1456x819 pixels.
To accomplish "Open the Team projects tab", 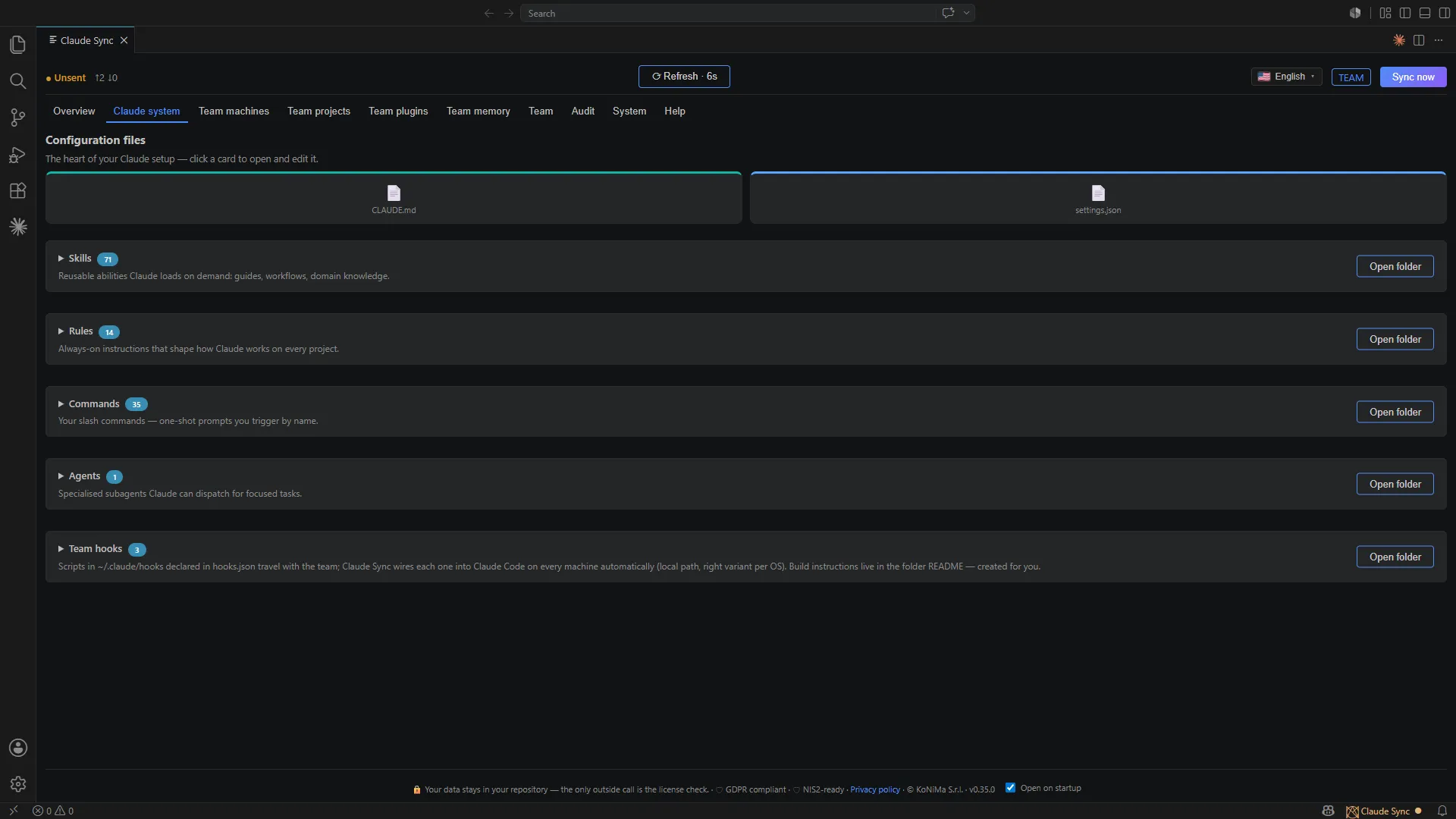I will (x=318, y=111).
